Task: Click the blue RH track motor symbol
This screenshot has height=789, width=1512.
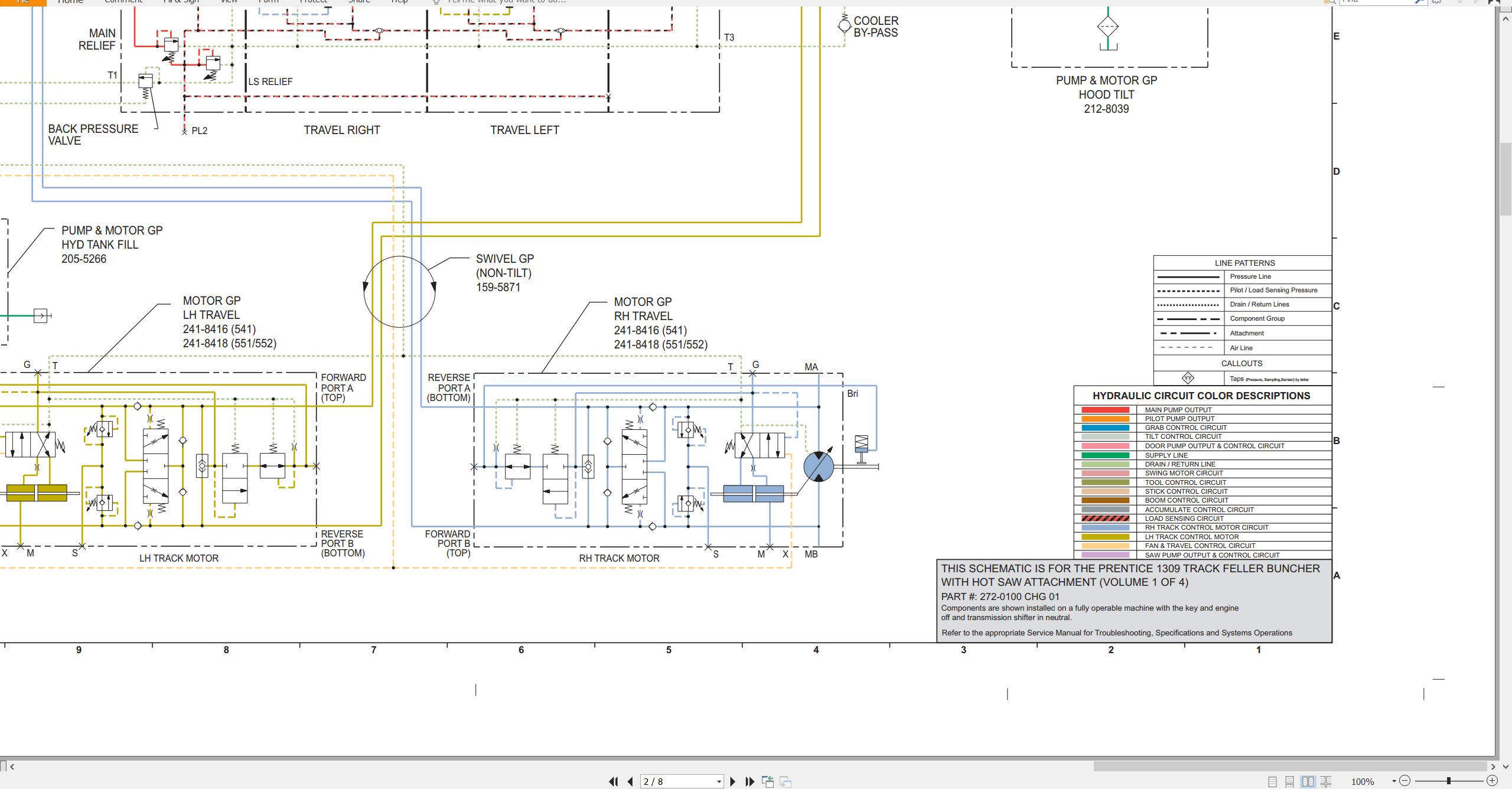Action: pos(819,467)
